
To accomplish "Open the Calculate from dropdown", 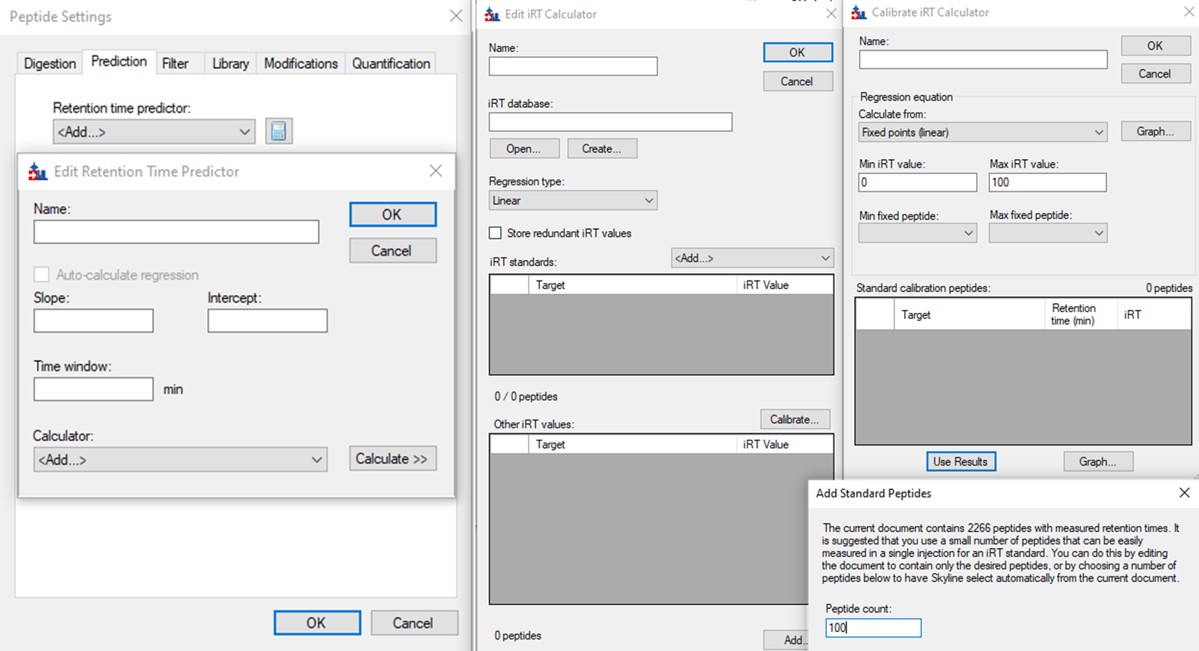I will pos(983,132).
